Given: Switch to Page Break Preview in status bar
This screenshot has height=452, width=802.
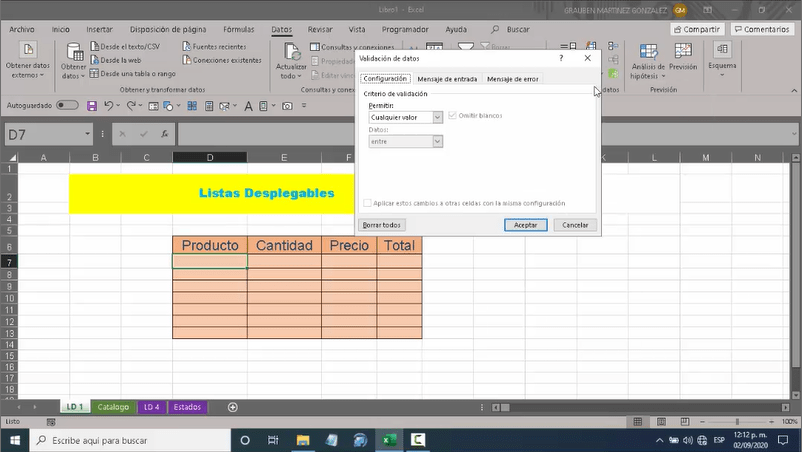Looking at the screenshot, I should click(685, 421).
